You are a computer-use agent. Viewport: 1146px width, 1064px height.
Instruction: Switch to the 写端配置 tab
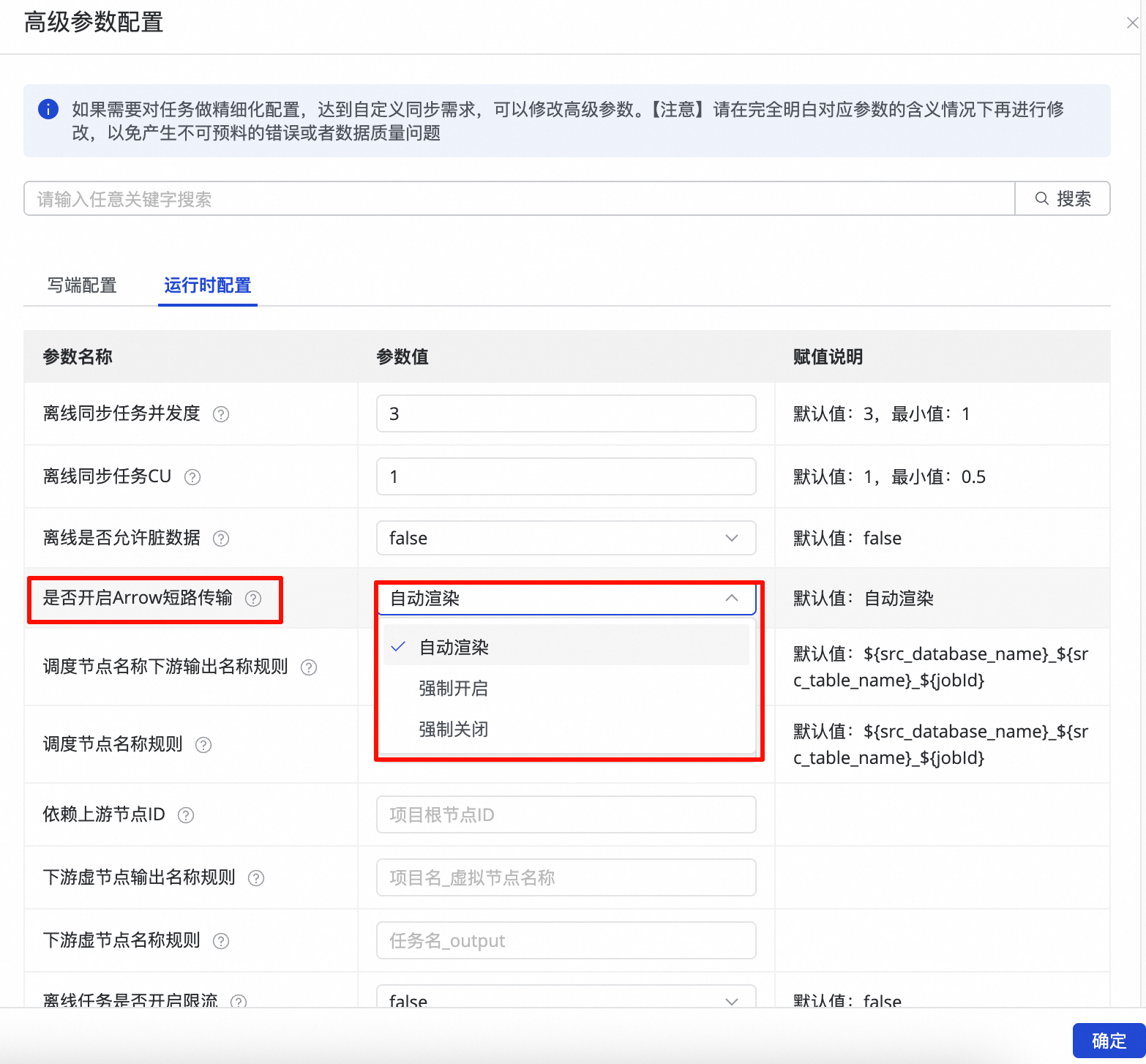[x=82, y=285]
